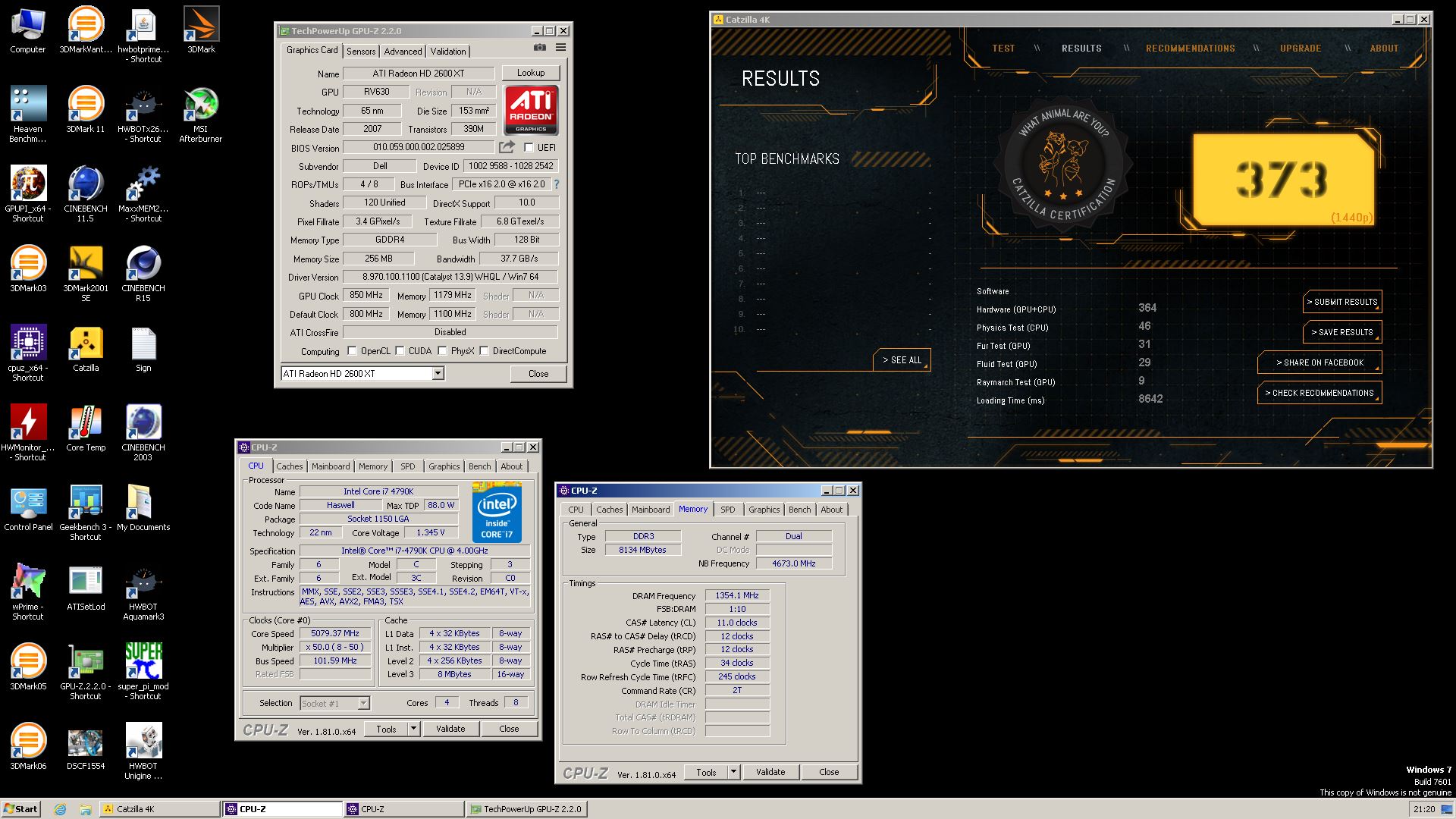
Task: Switch to the GPU-Z Sensors tab
Action: [x=361, y=51]
